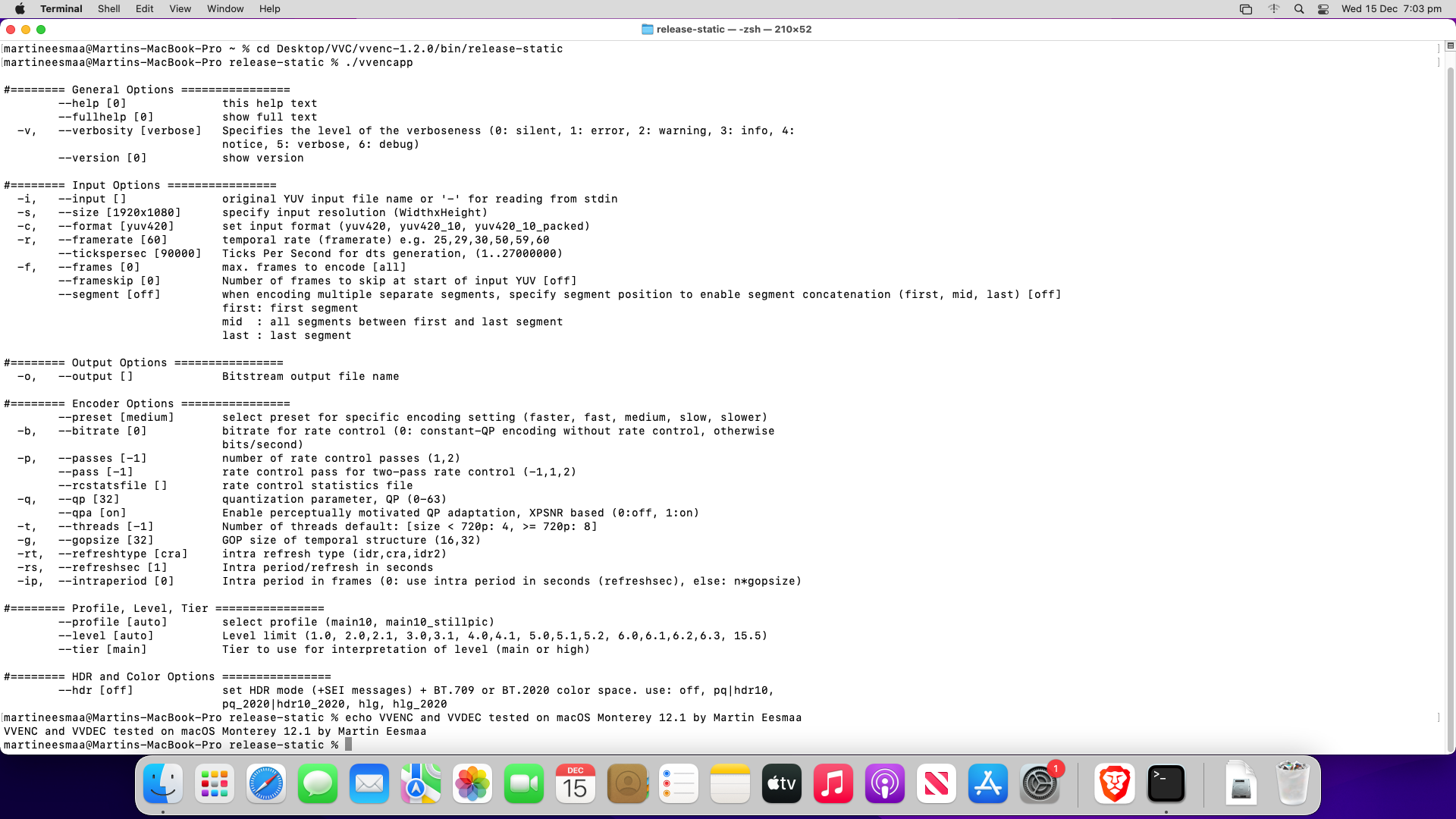Viewport: 1456px width, 819px height.
Task: Click the '--tickspersec [90000]' option text
Action: click(130, 254)
